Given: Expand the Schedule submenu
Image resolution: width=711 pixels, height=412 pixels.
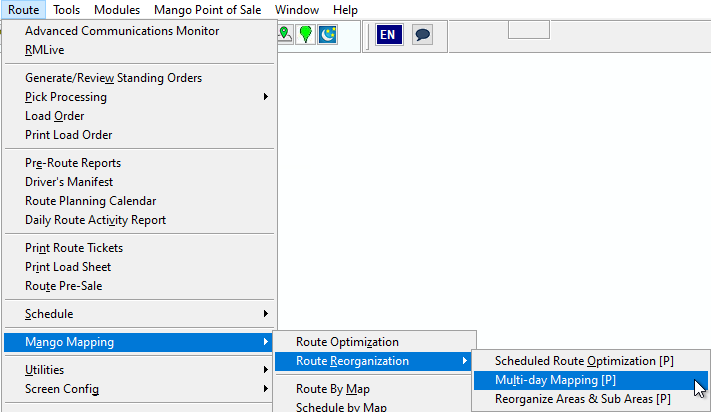Looking at the screenshot, I should [x=140, y=314].
